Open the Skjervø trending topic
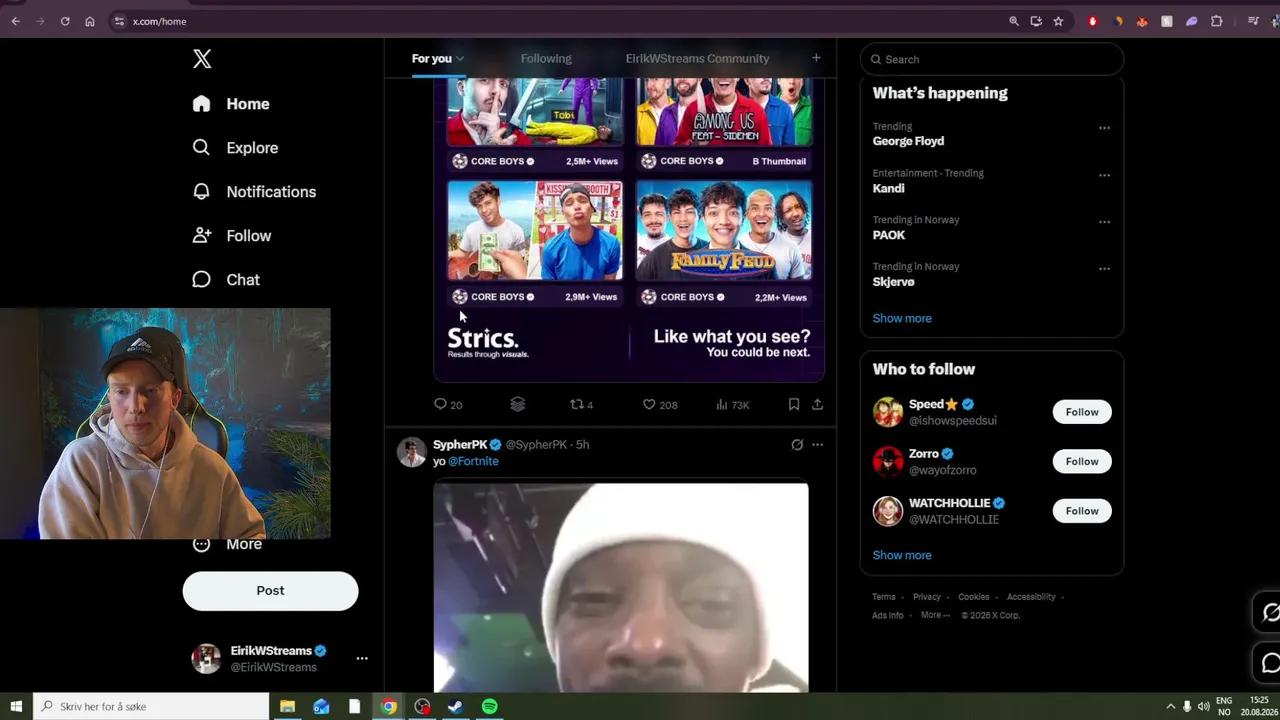 (x=894, y=282)
